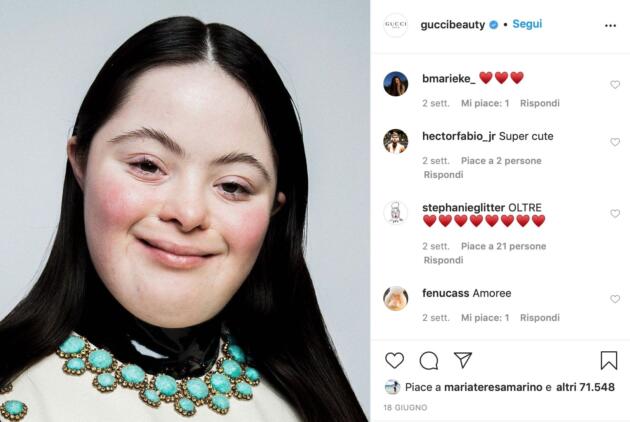
Task: Like the post with heart icon
Action: [395, 360]
